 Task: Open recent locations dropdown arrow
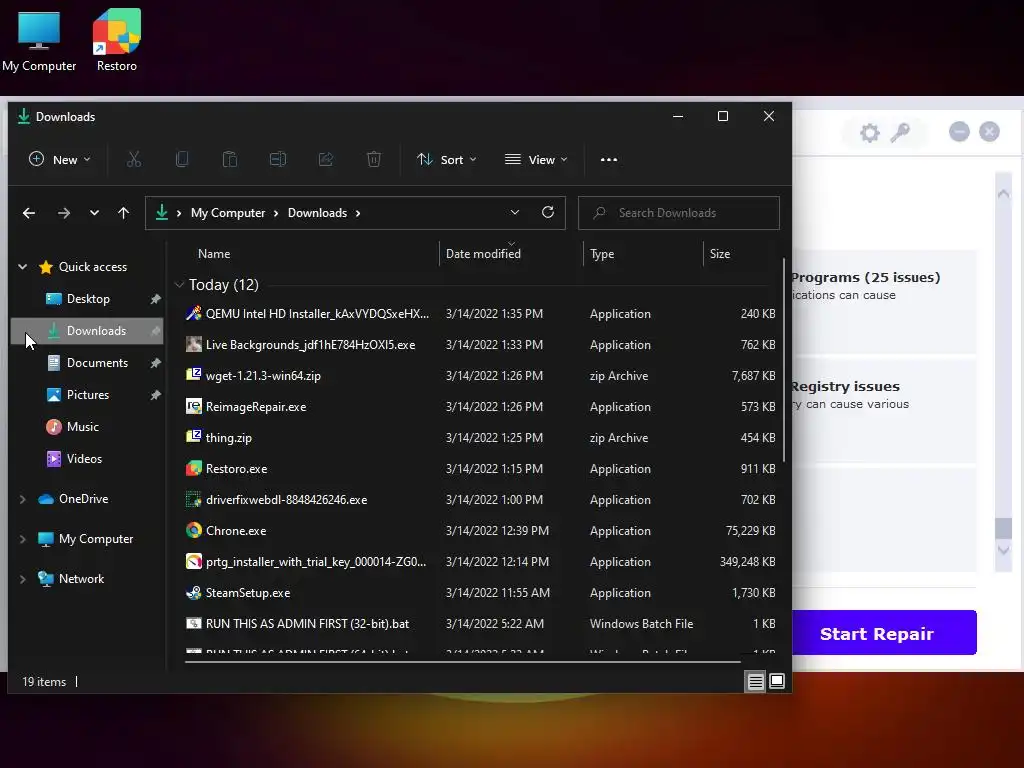click(x=94, y=213)
